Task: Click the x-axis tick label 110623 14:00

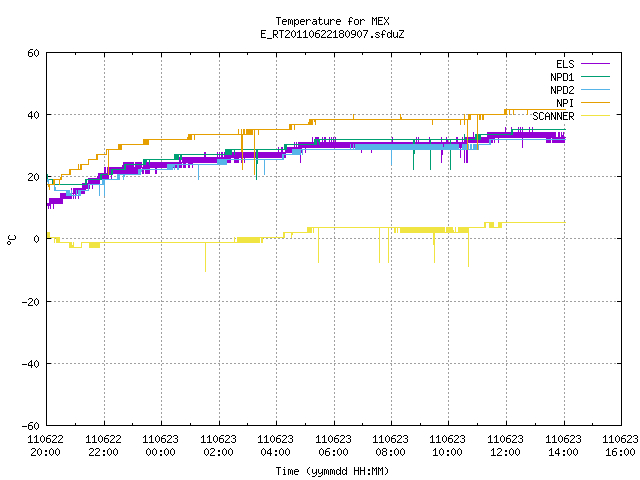Action: tap(564, 446)
